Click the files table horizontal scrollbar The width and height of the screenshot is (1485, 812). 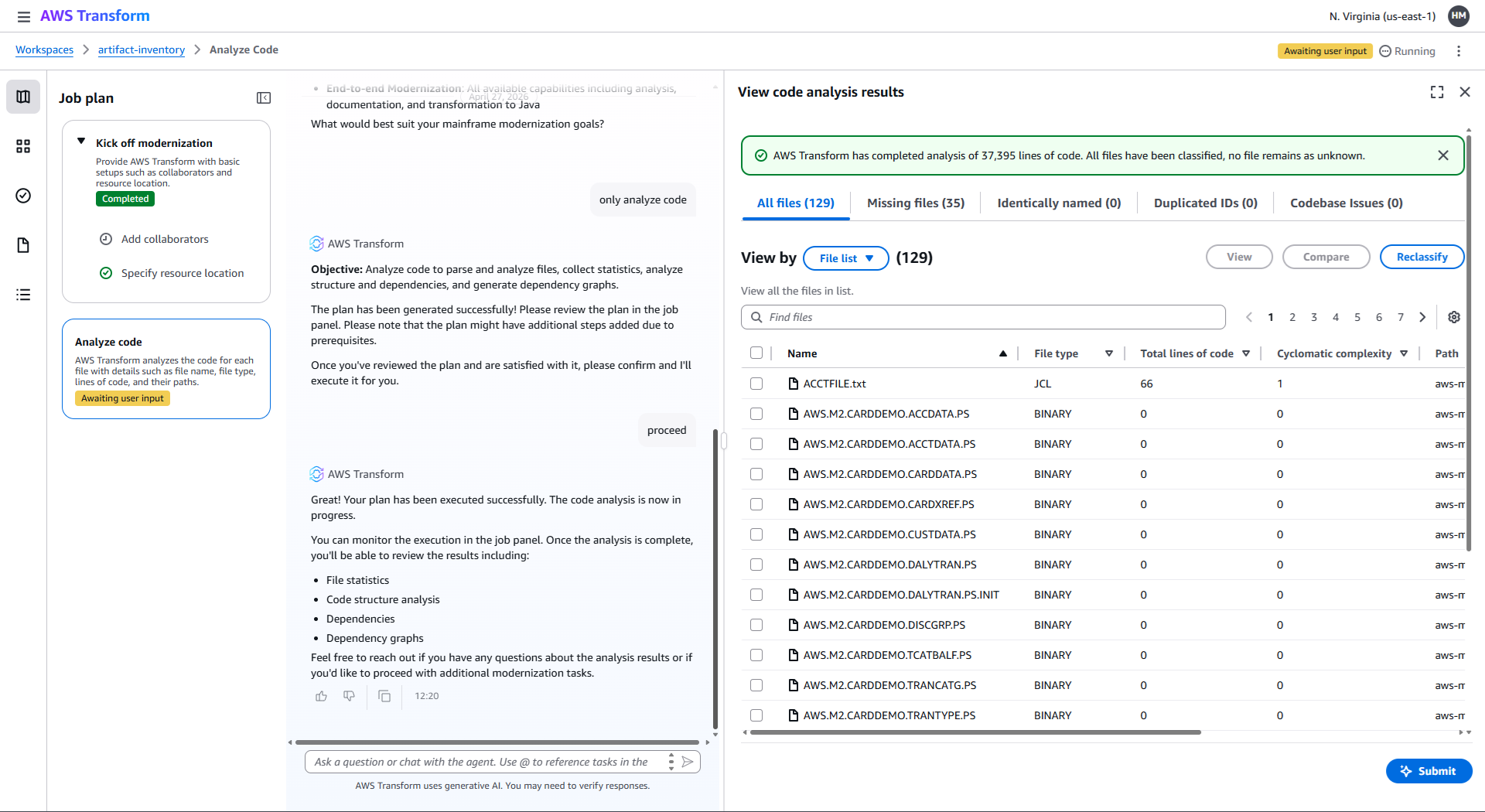[x=975, y=732]
